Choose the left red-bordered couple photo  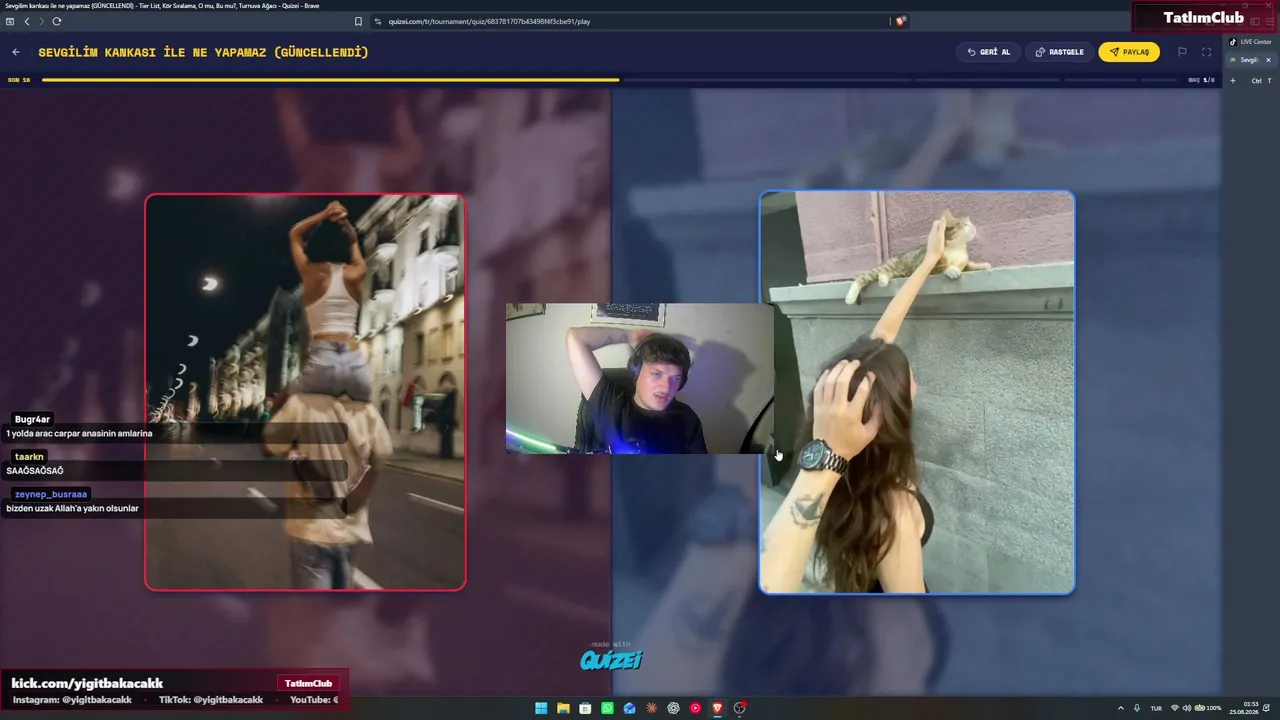point(305,392)
